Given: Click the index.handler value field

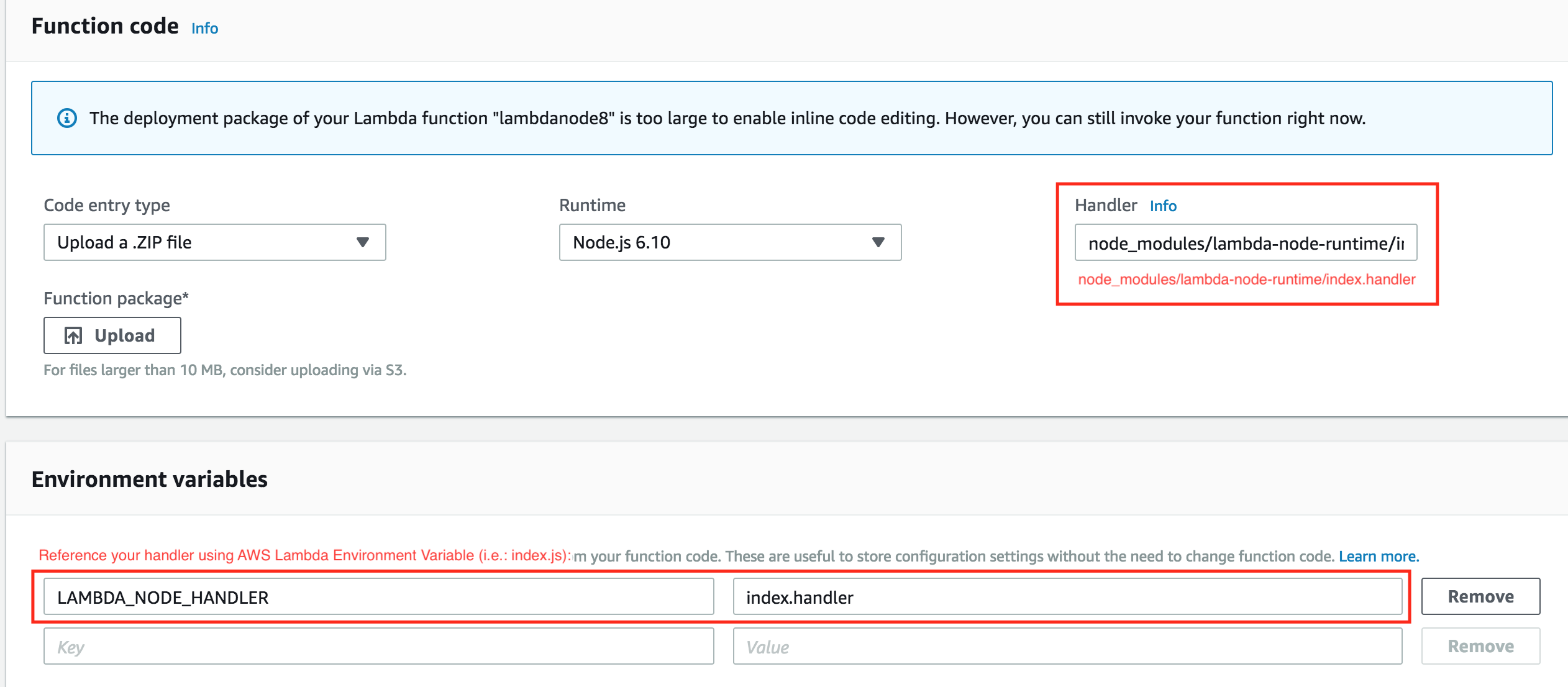Looking at the screenshot, I should tap(1067, 597).
